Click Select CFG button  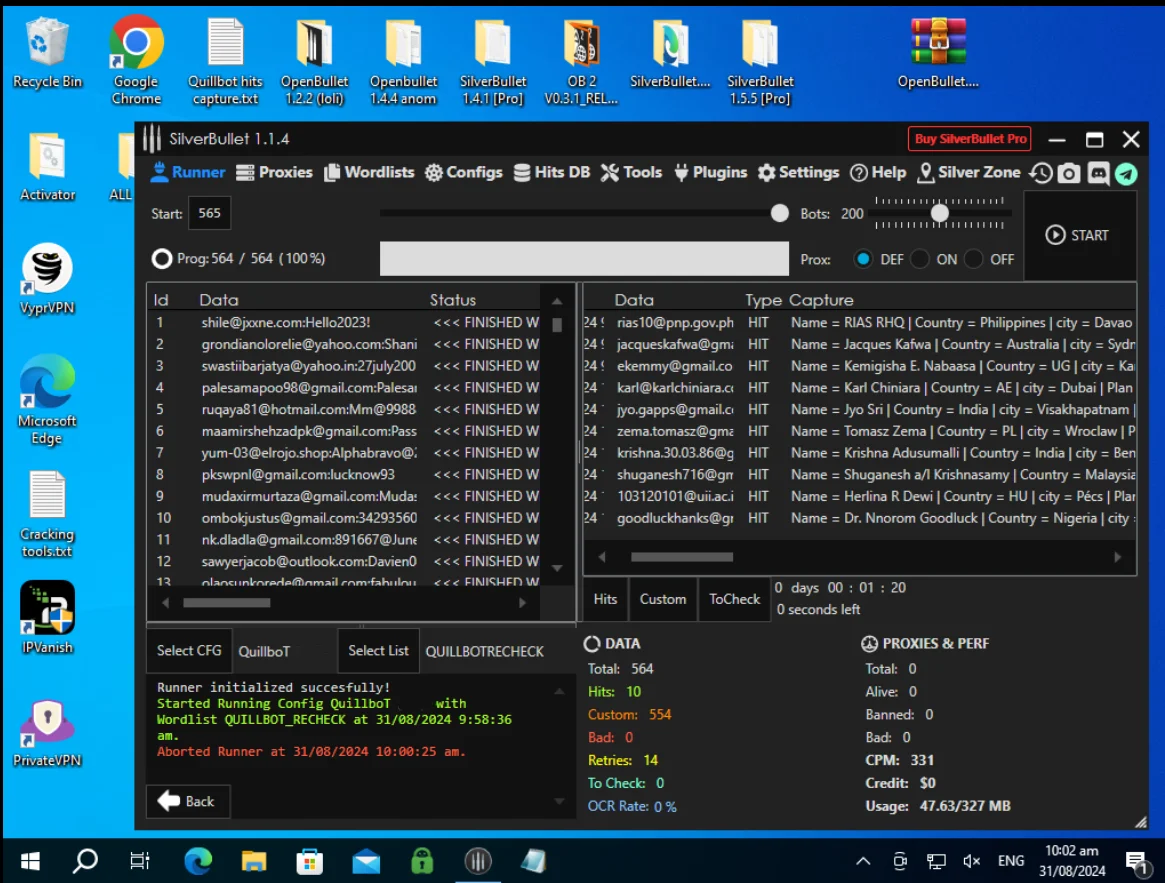pos(189,650)
